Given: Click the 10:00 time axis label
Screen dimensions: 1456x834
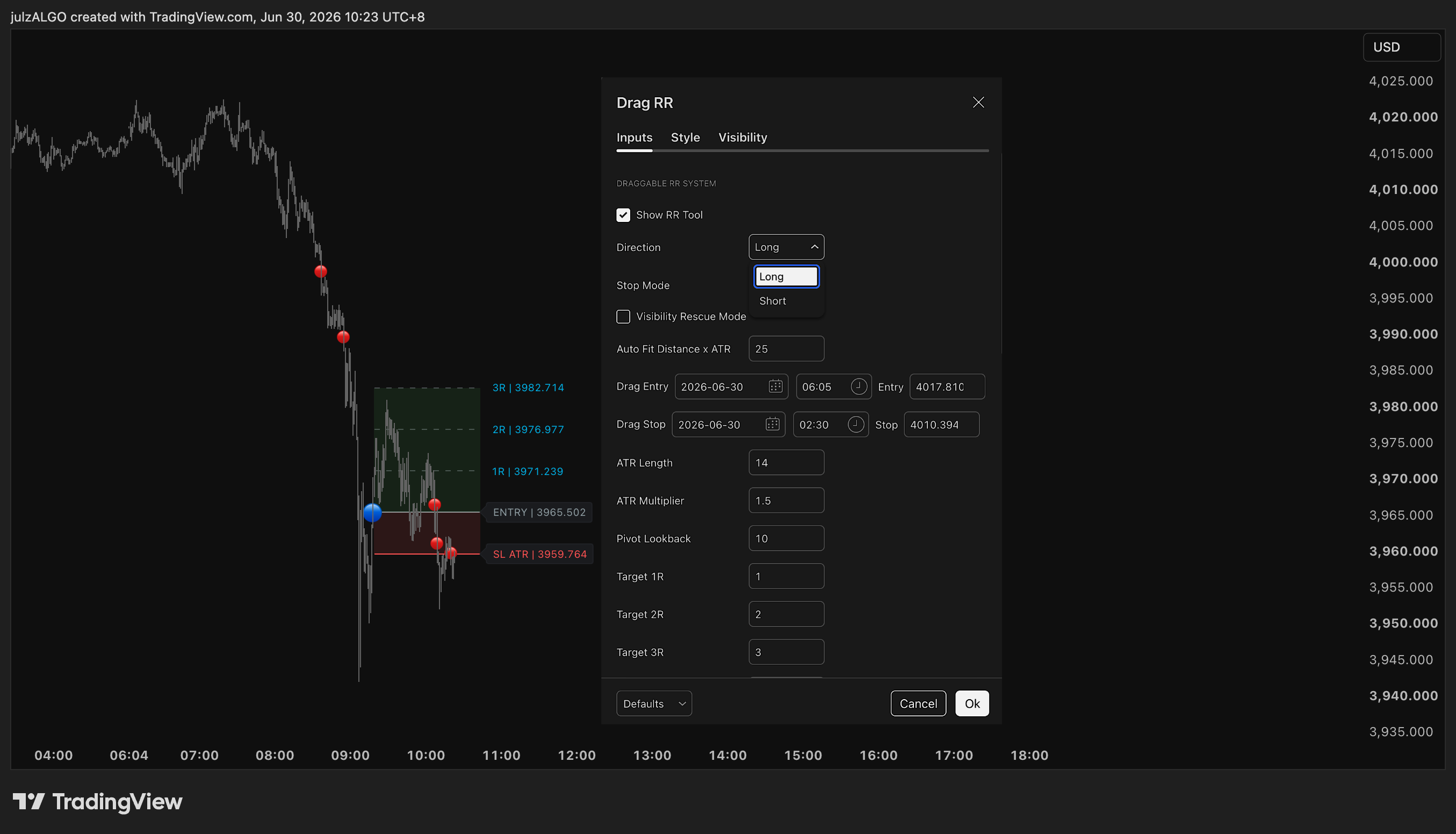Looking at the screenshot, I should click(x=426, y=755).
